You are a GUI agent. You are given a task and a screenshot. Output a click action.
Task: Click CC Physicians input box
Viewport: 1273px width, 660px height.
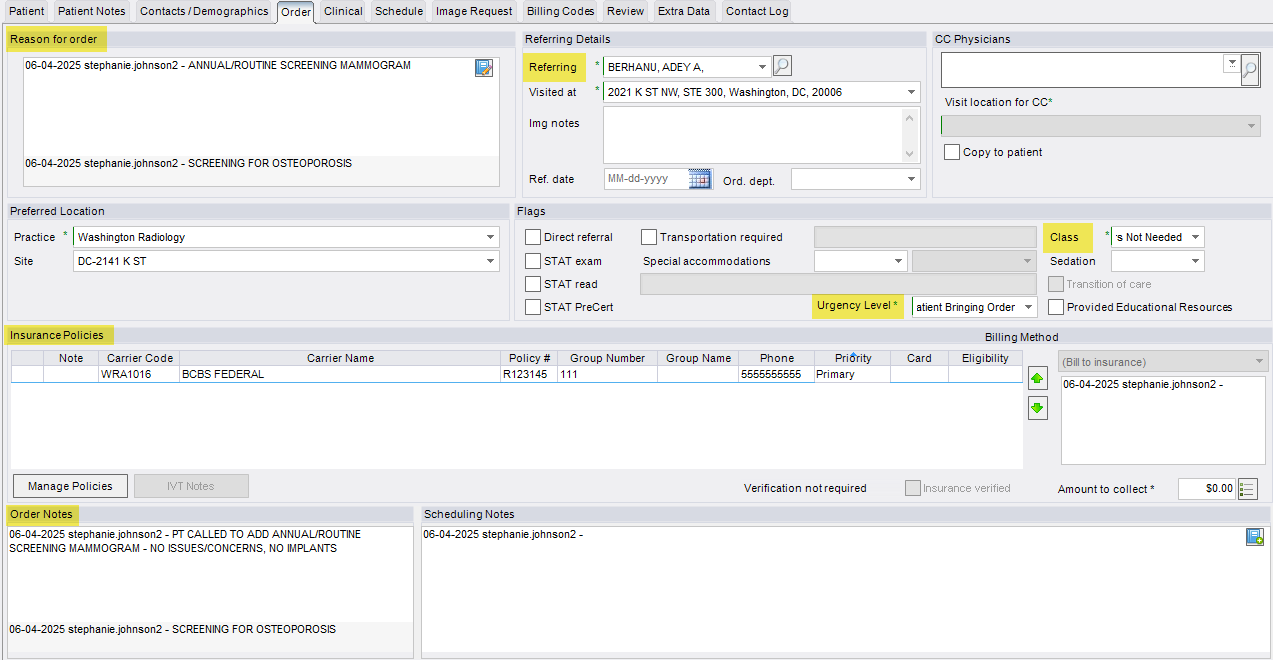click(x=1082, y=70)
